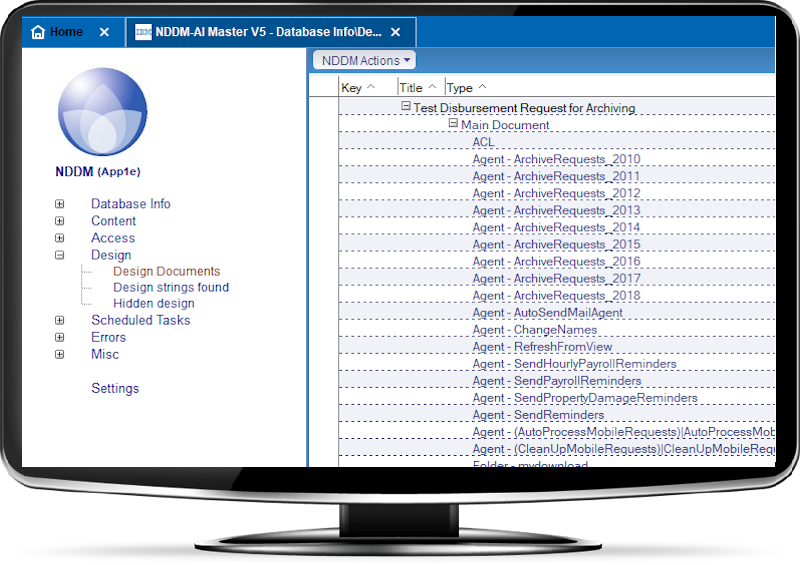
Task: Click the NDDM lotus logo icon
Action: pos(102,111)
